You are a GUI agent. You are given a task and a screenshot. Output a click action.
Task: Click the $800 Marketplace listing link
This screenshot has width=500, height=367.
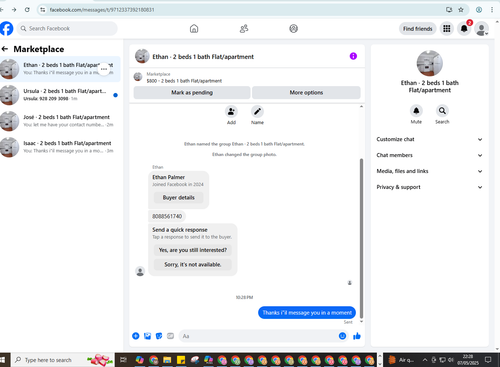pos(184,81)
